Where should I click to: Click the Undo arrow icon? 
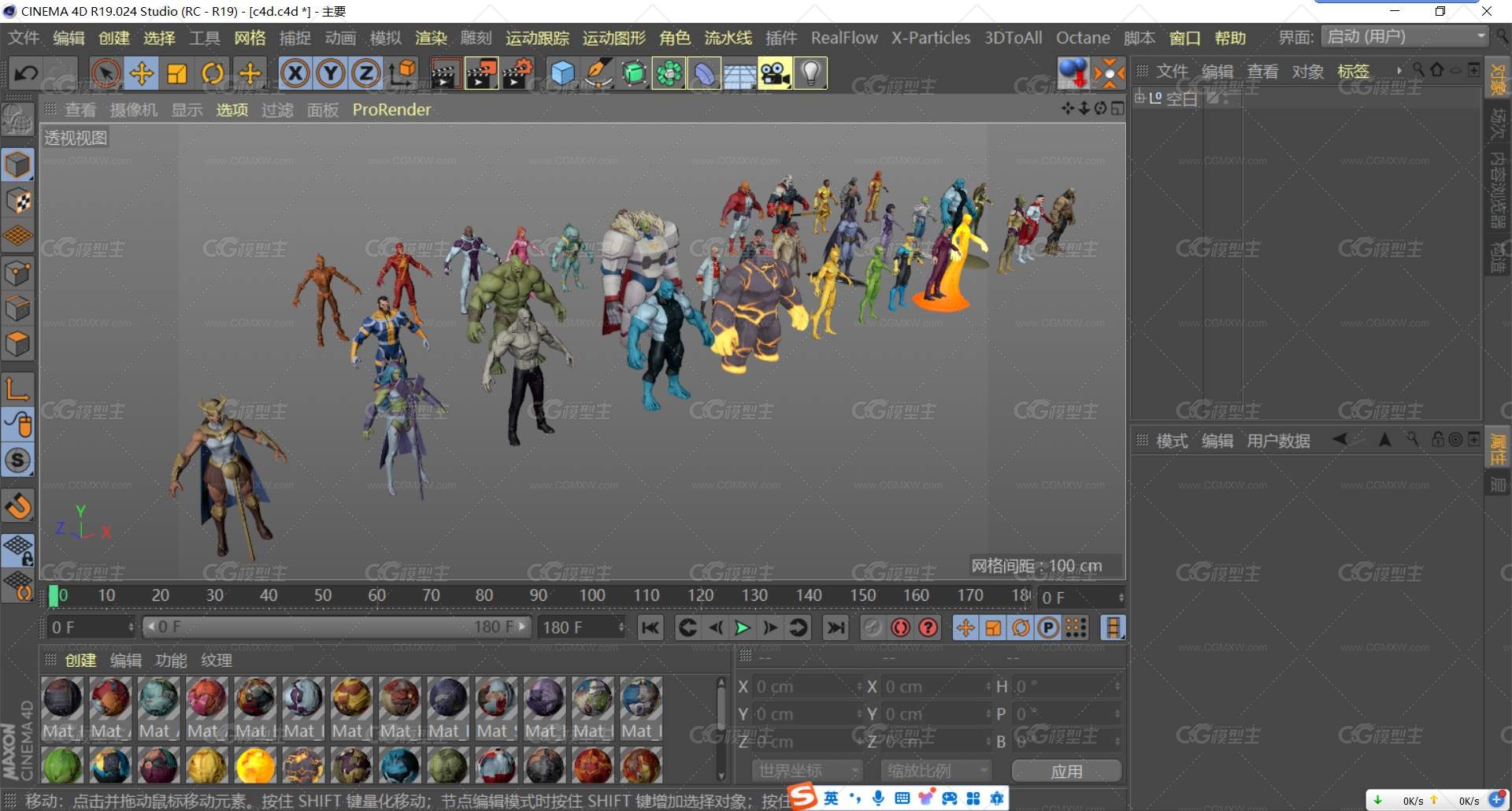(x=26, y=73)
